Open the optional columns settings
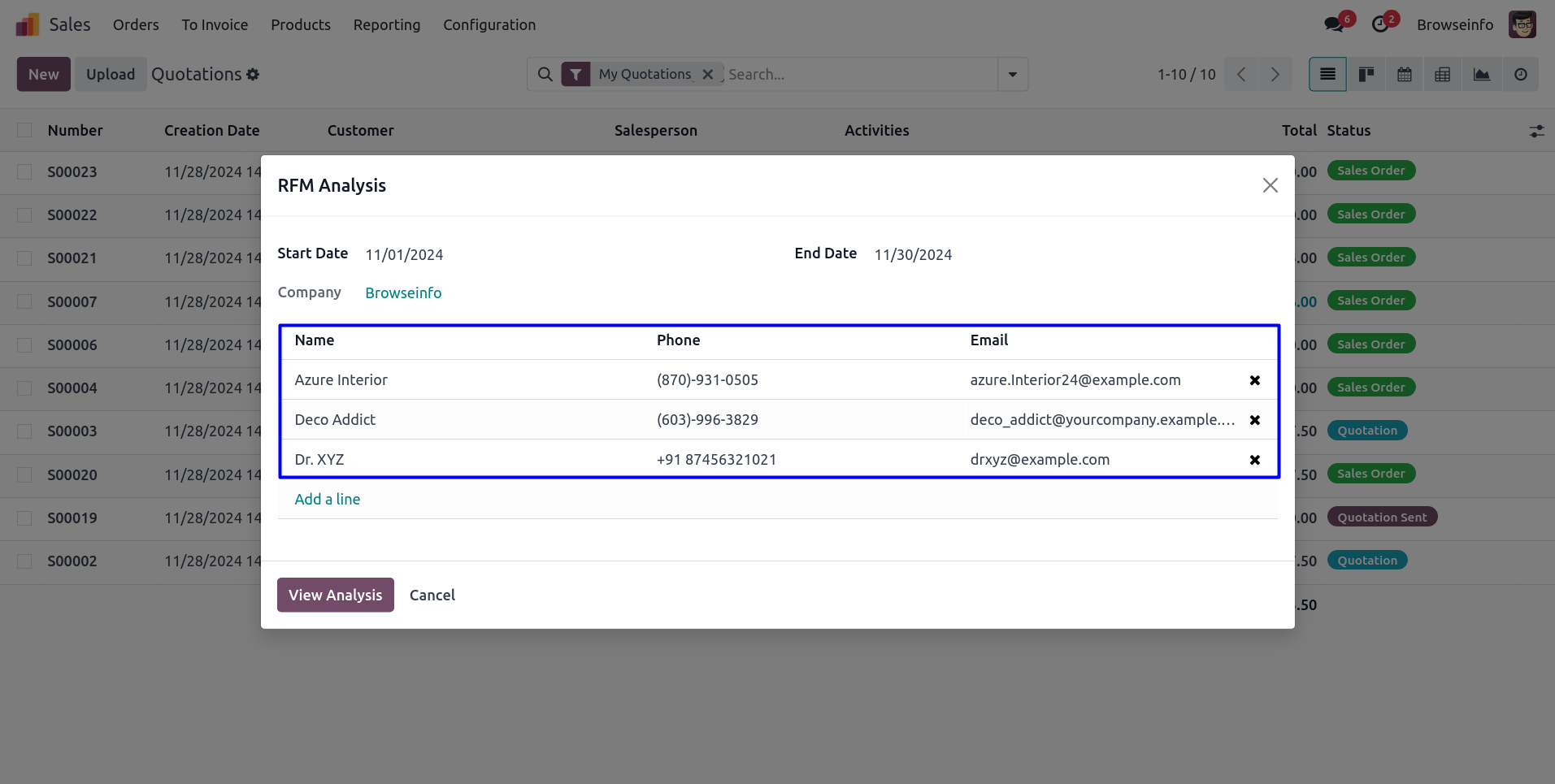Image resolution: width=1555 pixels, height=784 pixels. pos(1535,131)
